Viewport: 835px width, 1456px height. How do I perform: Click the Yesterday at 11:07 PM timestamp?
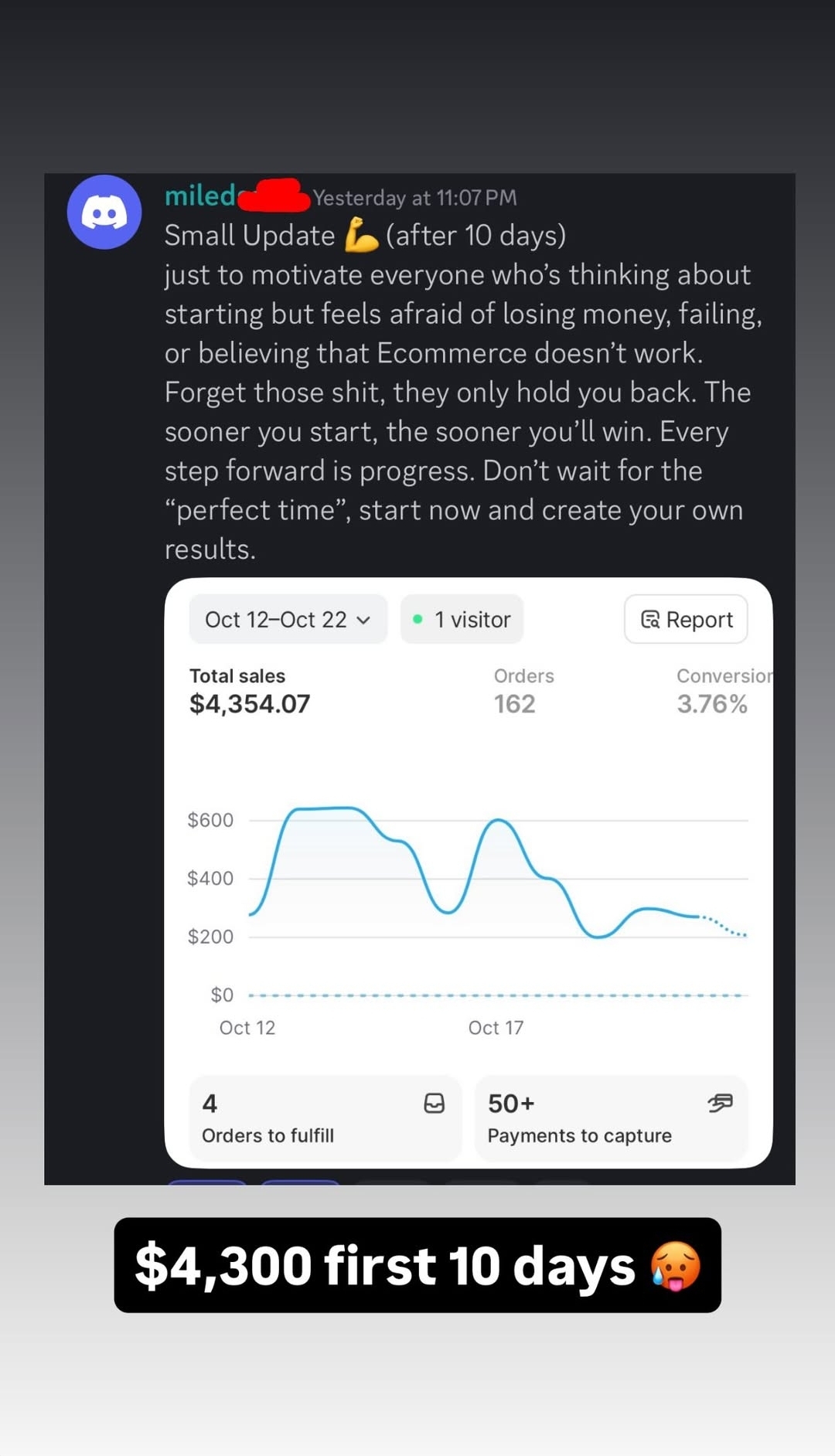(x=414, y=198)
